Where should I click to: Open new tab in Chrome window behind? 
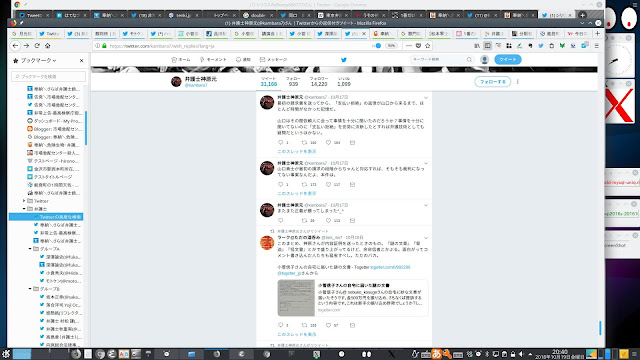[582, 15]
